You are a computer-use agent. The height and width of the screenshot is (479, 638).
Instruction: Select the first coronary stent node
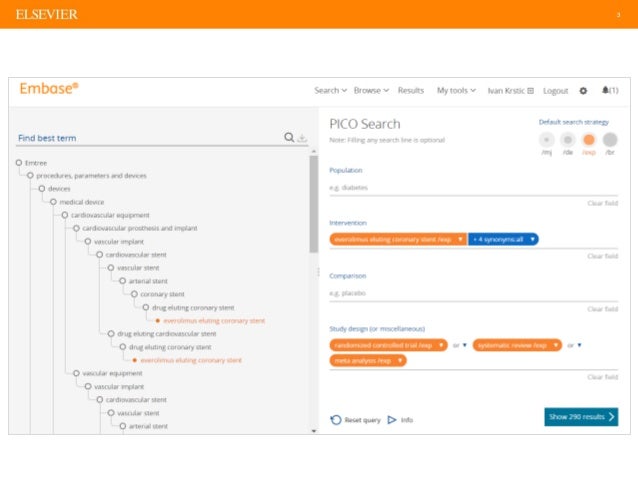tap(157, 294)
